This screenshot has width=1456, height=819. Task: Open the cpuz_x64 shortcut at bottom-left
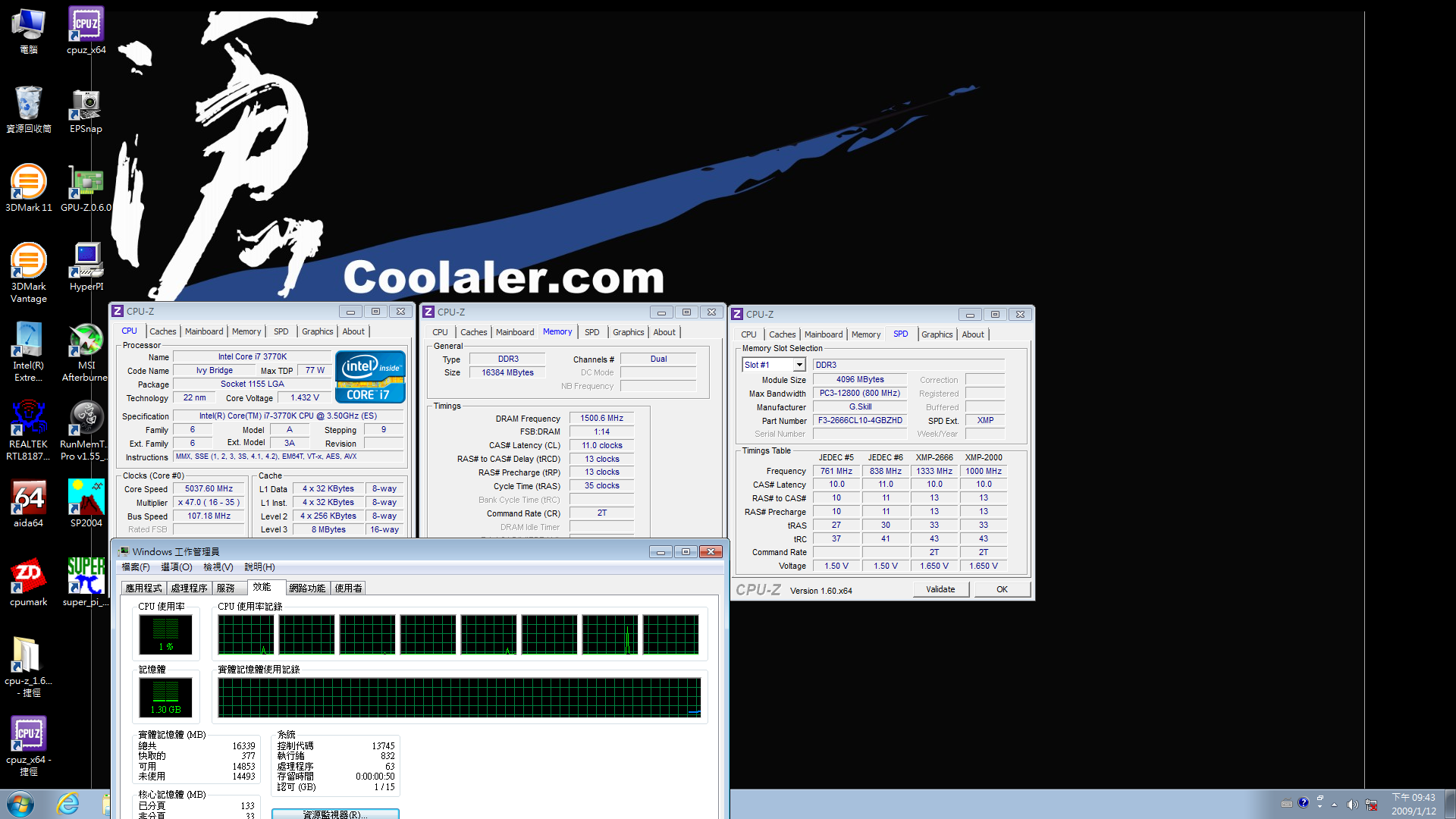[x=28, y=746]
